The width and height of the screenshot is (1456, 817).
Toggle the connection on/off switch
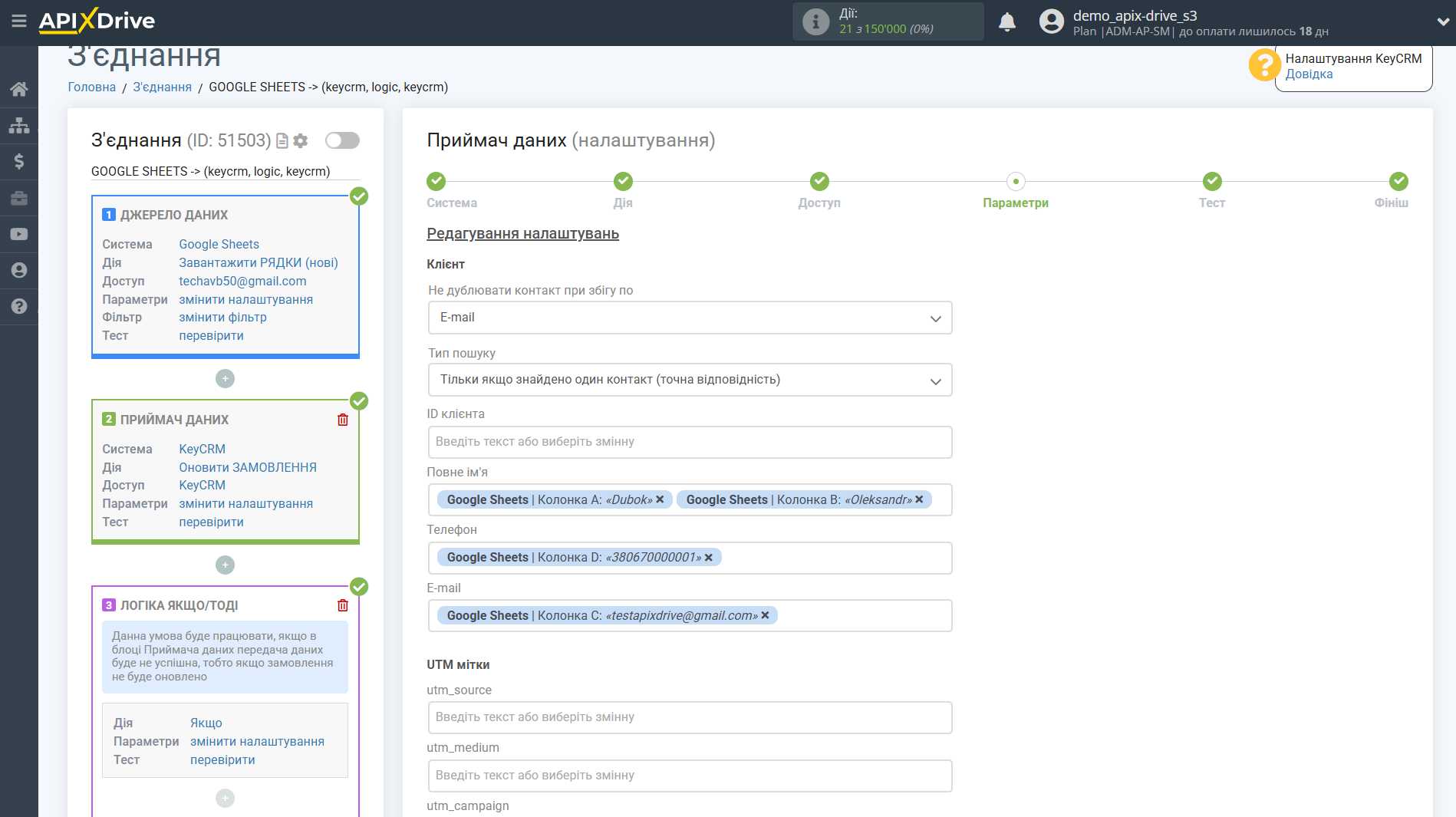342,140
